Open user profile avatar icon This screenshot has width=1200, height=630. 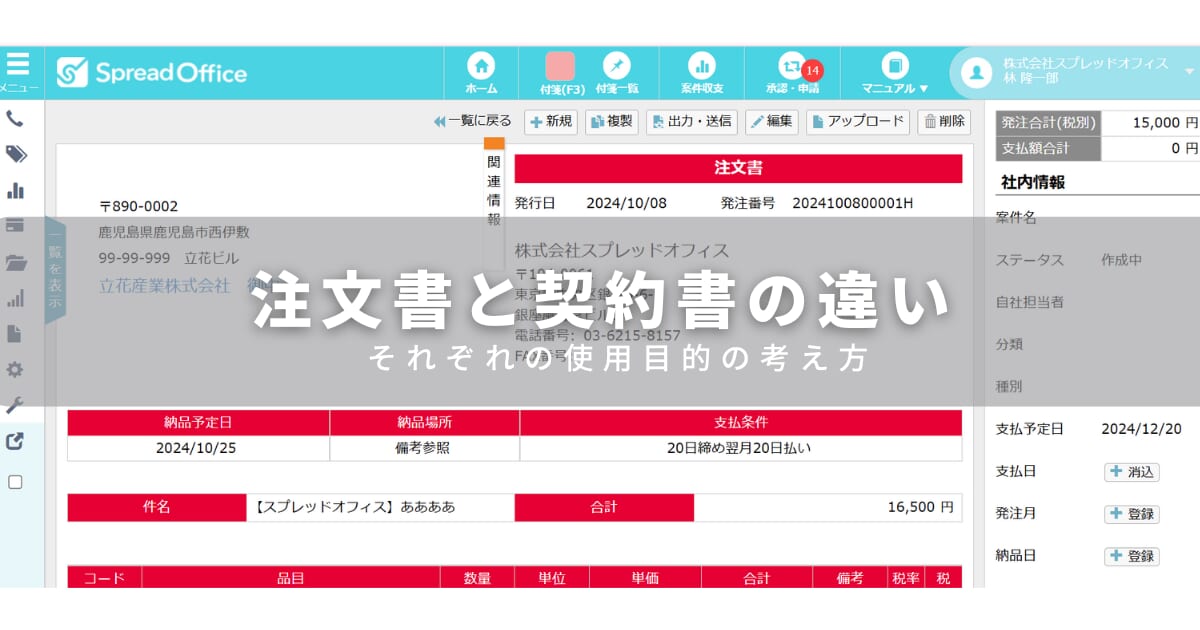click(975, 71)
